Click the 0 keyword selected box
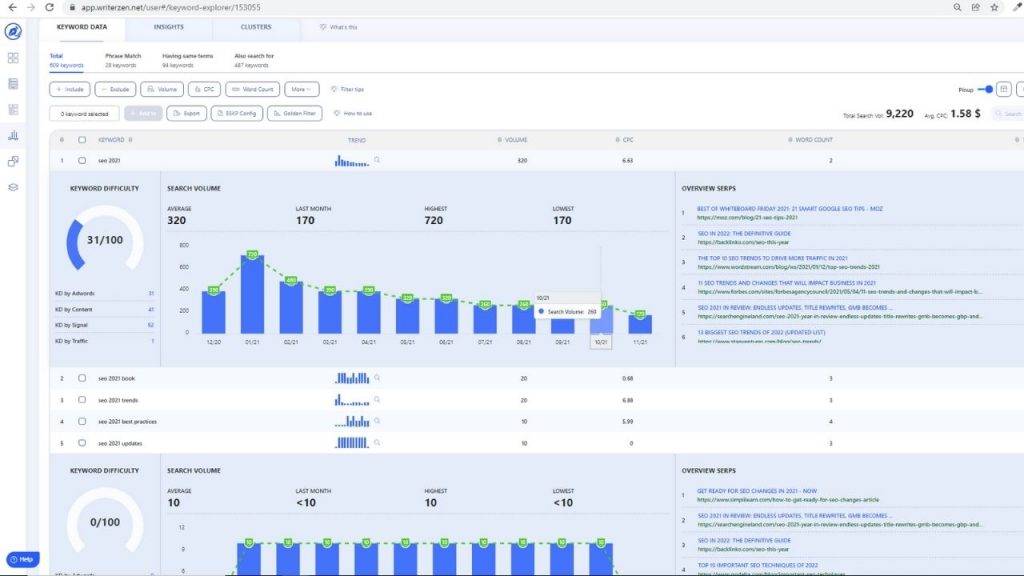Screen dimensions: 1024x576 tap(84, 114)
